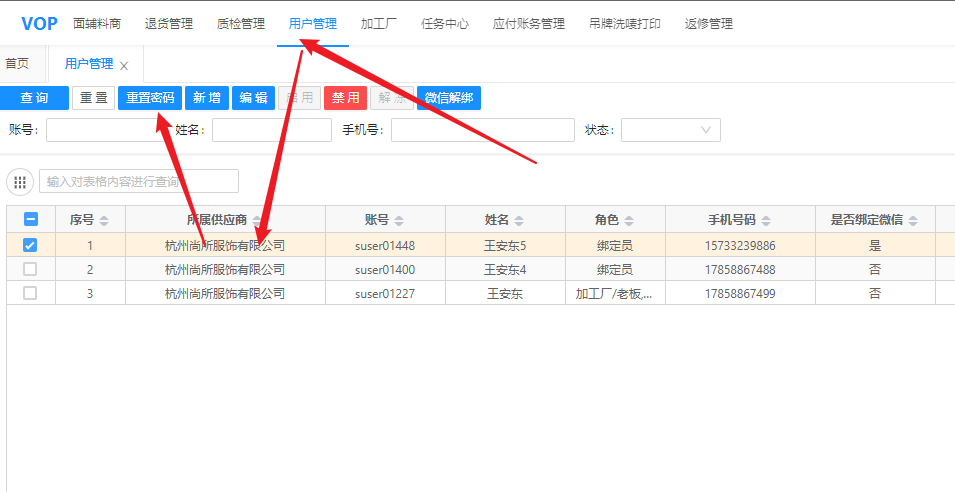Toggle the select-all header checkbox
This screenshot has height=492, width=955.
[x=31, y=220]
